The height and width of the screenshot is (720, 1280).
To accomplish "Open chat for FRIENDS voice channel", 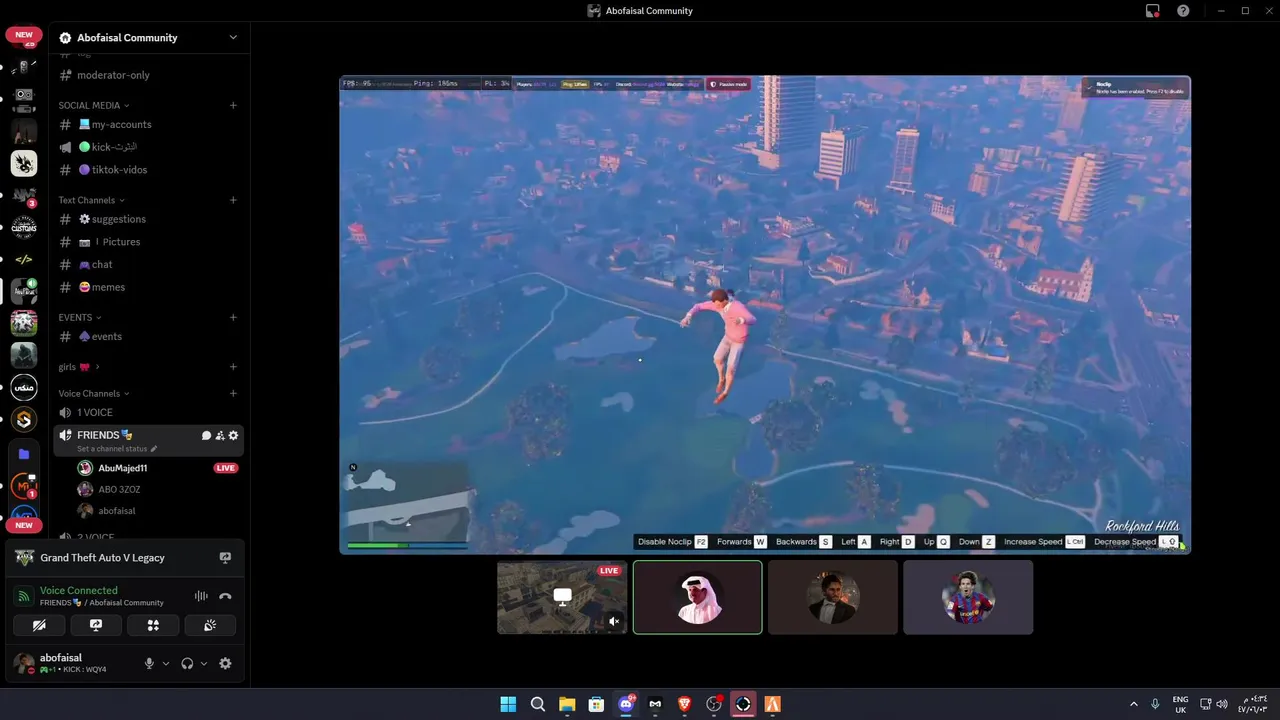I will [x=206, y=435].
